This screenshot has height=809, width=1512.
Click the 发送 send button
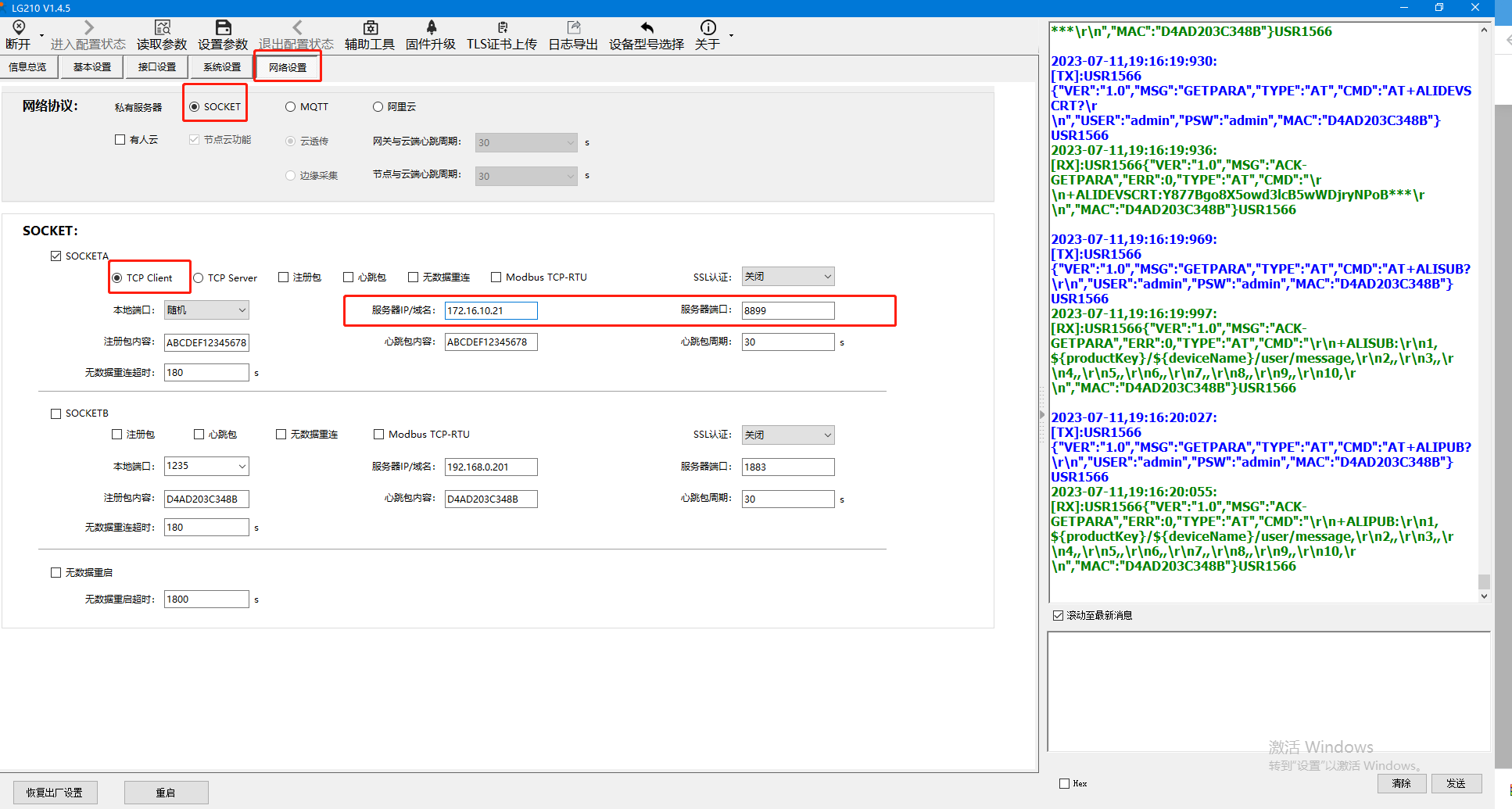[x=1456, y=783]
